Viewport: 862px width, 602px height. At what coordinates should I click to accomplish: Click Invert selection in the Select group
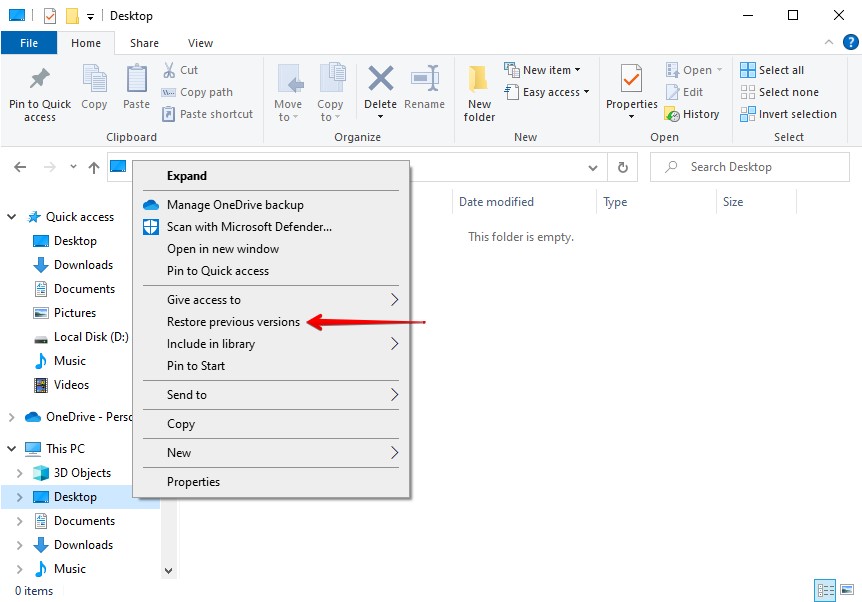click(788, 114)
